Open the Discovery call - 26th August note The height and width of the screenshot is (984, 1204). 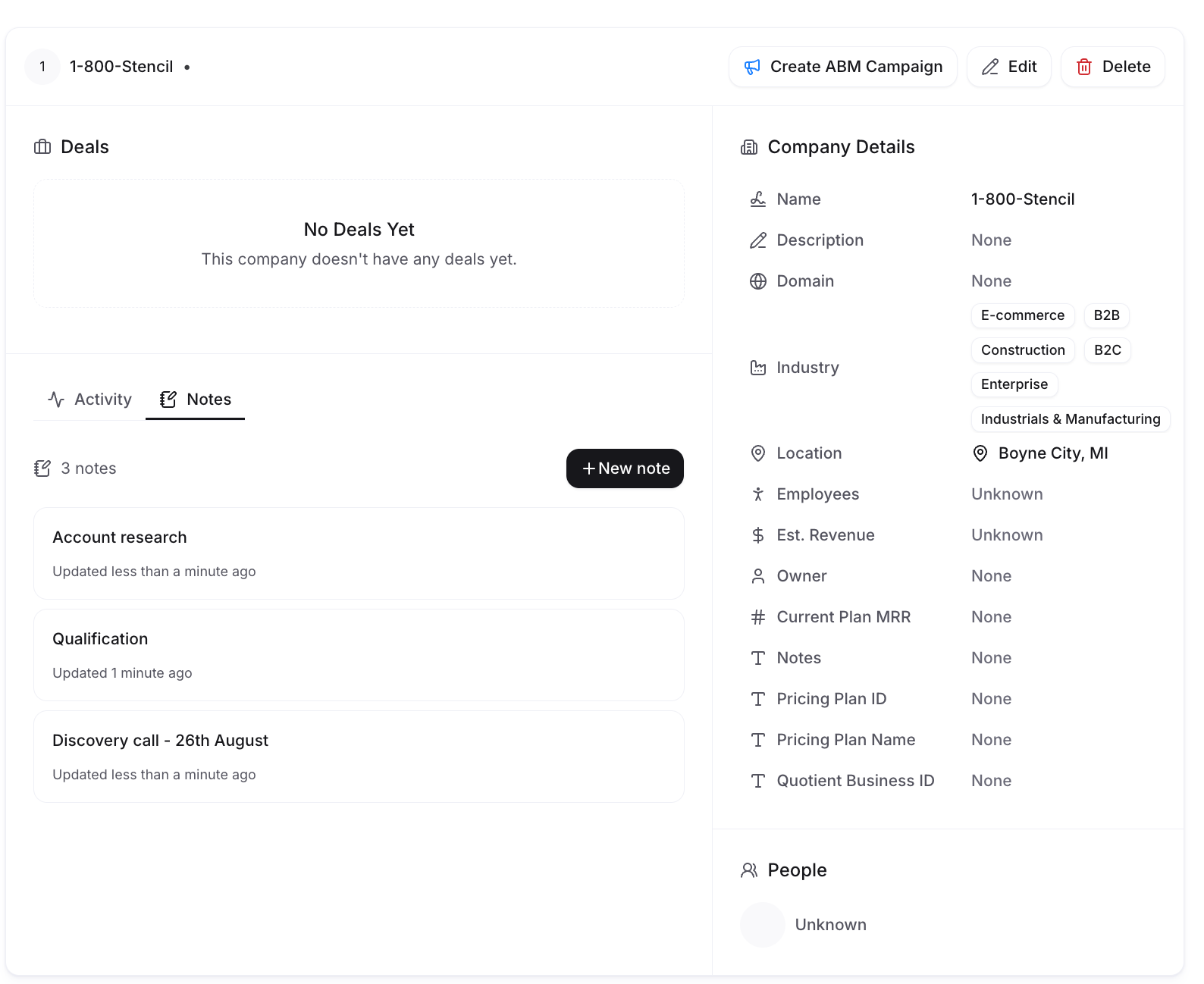(359, 757)
